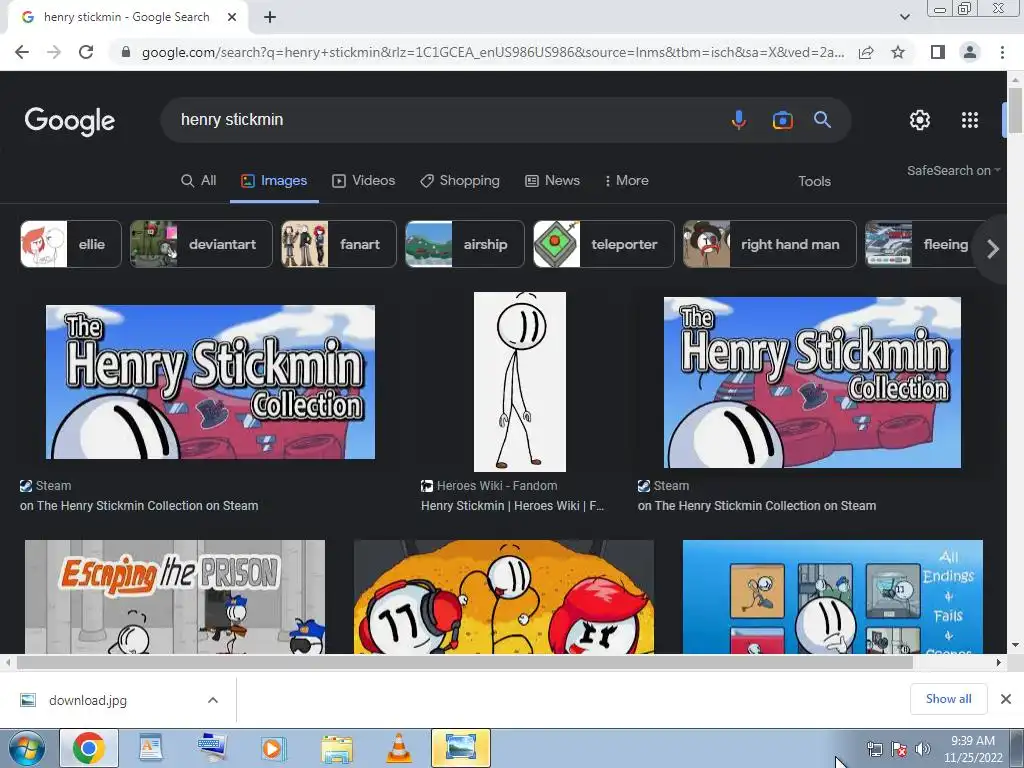Screen dimensions: 1024x768
Task: Open Heroes Wiki Fandom source link
Action: point(489,486)
